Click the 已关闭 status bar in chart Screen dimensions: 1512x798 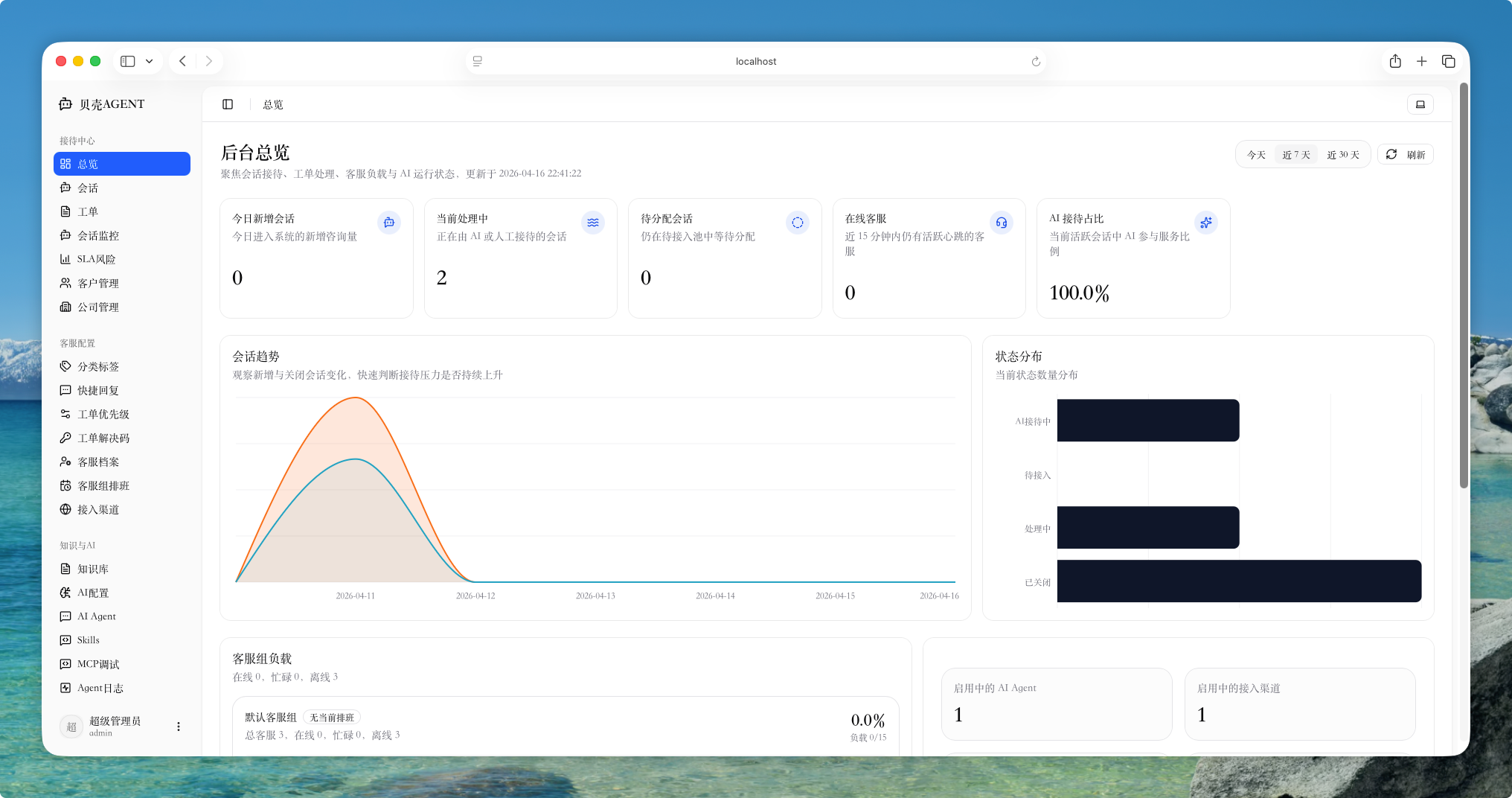click(1239, 581)
